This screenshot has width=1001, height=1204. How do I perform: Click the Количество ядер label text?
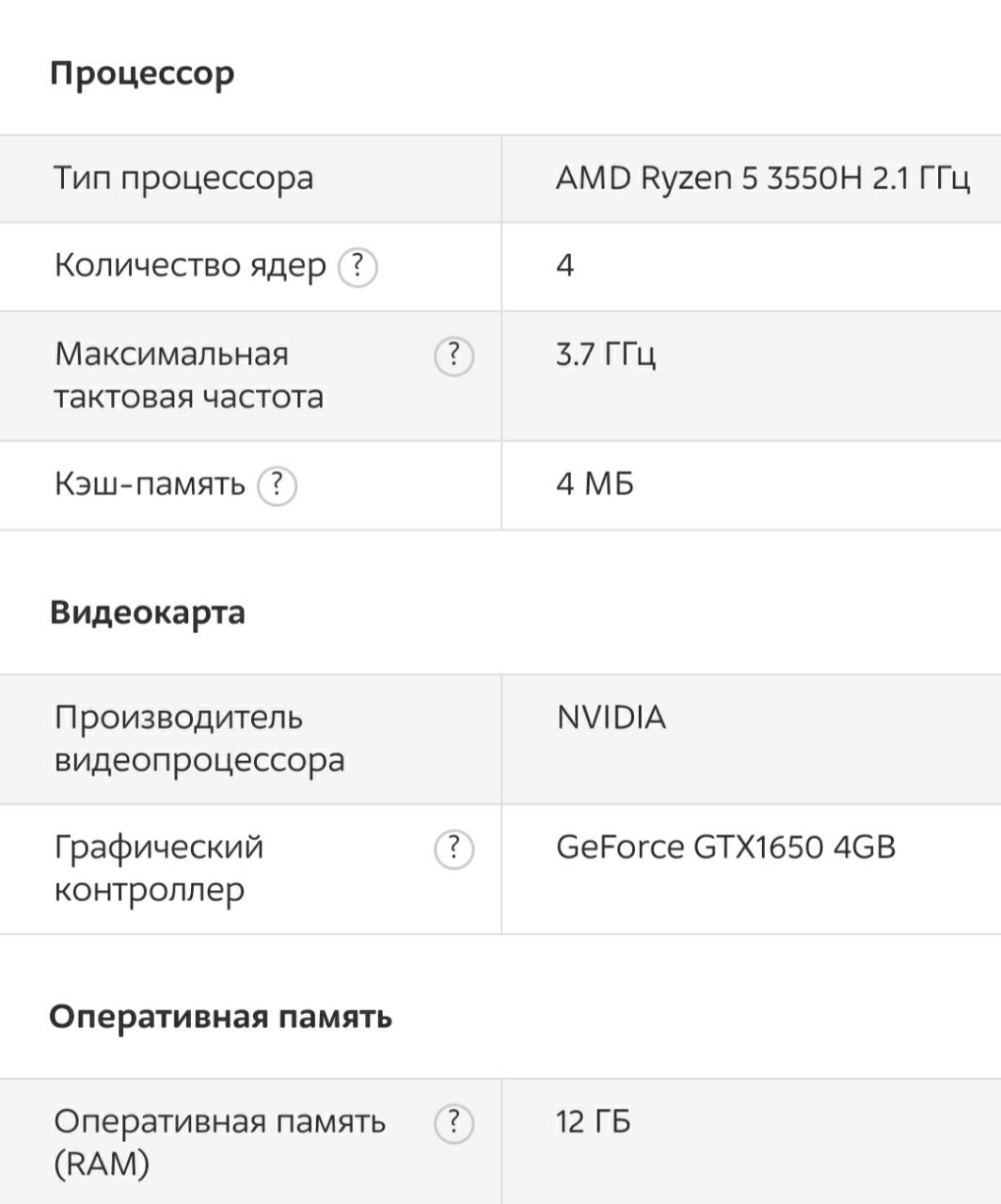click(x=190, y=266)
